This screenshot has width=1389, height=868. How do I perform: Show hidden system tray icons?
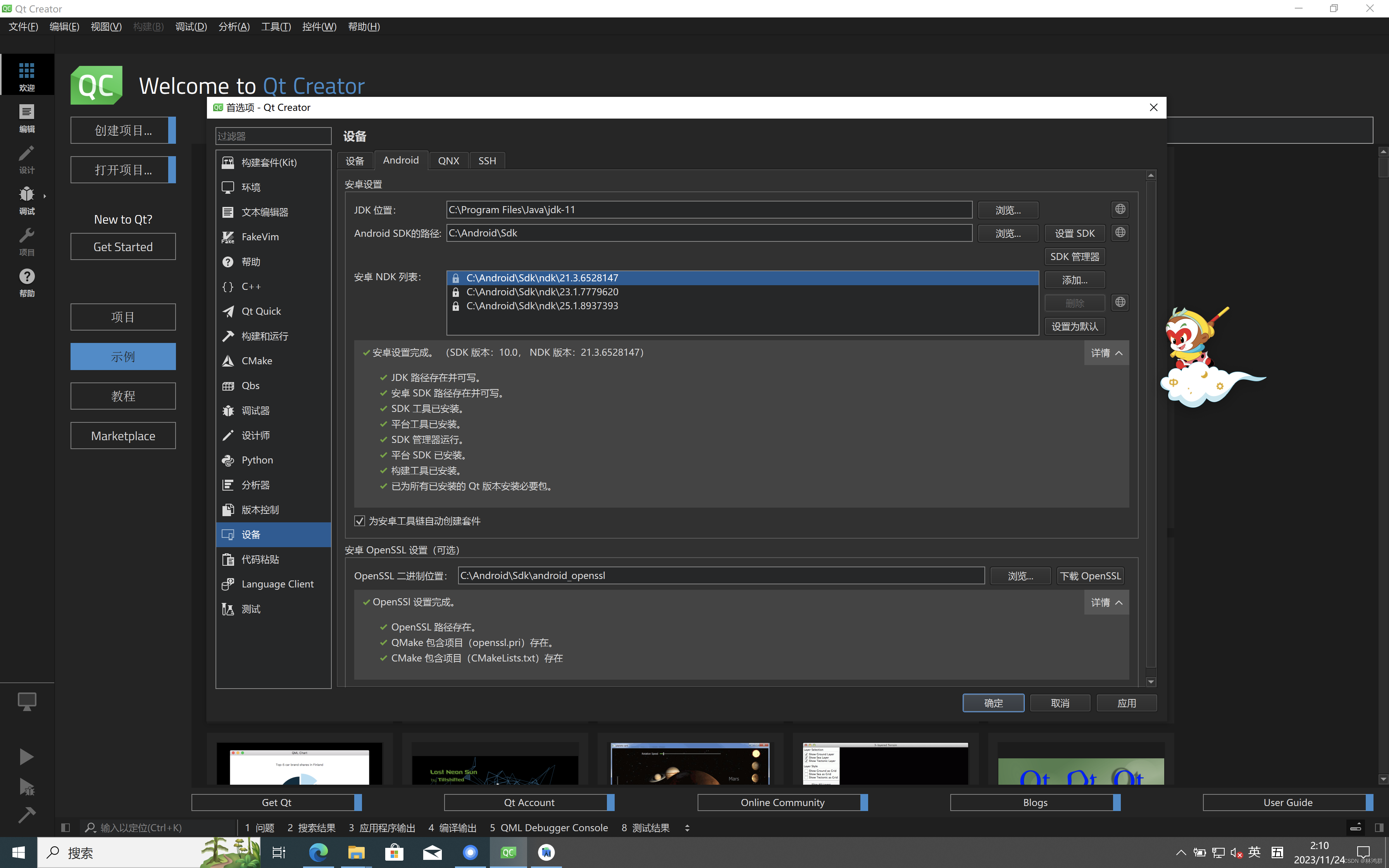(x=1180, y=852)
